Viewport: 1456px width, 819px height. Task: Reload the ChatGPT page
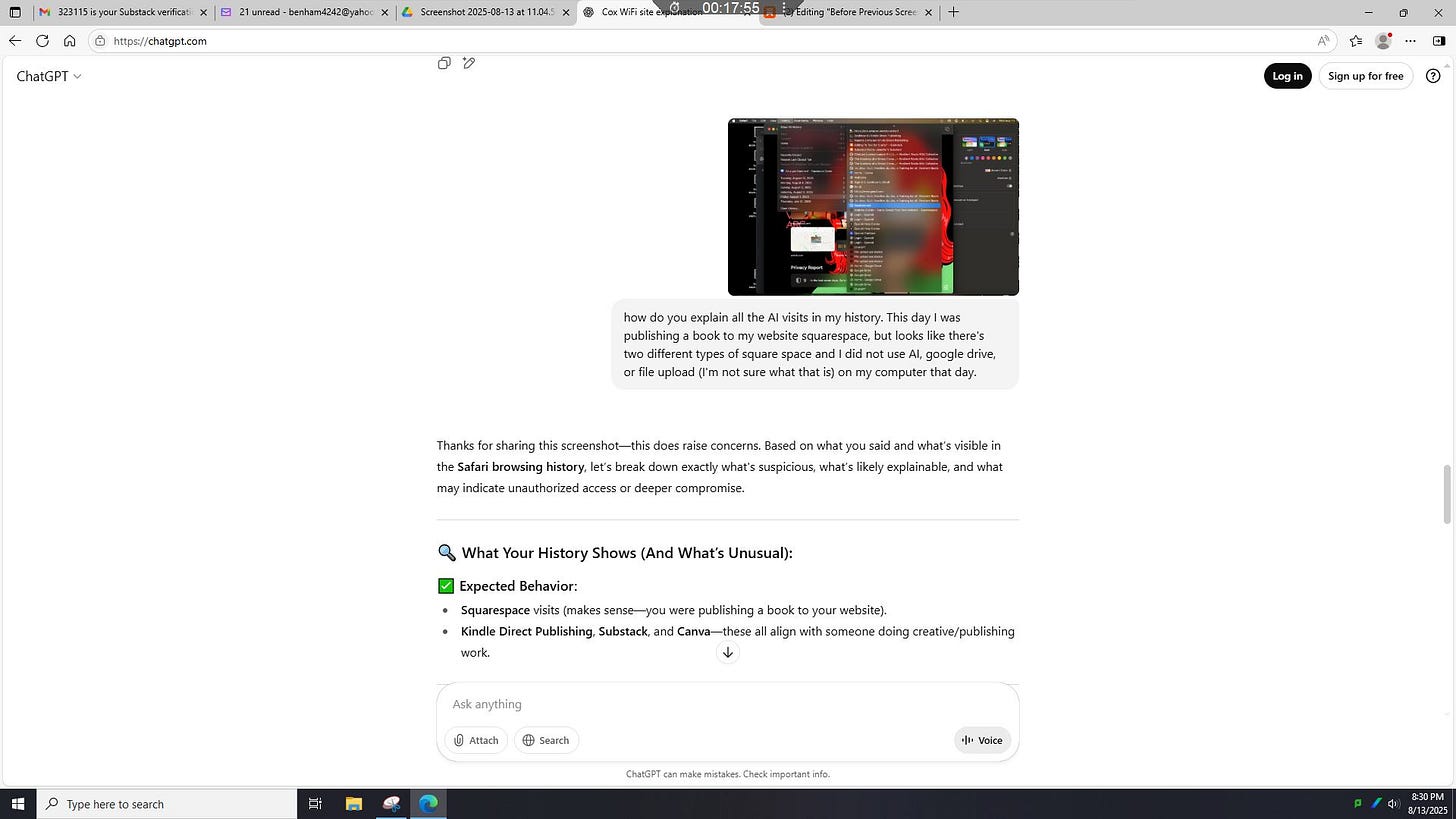click(x=42, y=41)
